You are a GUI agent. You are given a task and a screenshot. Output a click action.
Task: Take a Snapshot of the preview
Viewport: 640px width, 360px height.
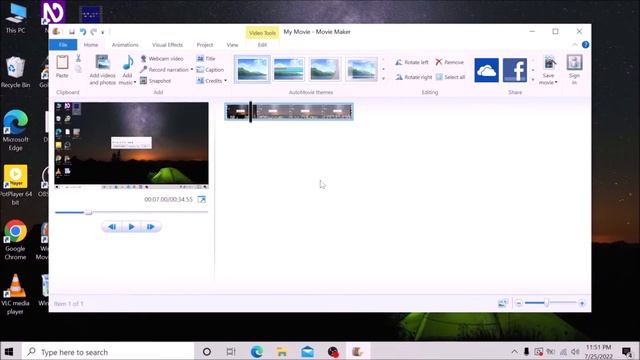(x=156, y=81)
